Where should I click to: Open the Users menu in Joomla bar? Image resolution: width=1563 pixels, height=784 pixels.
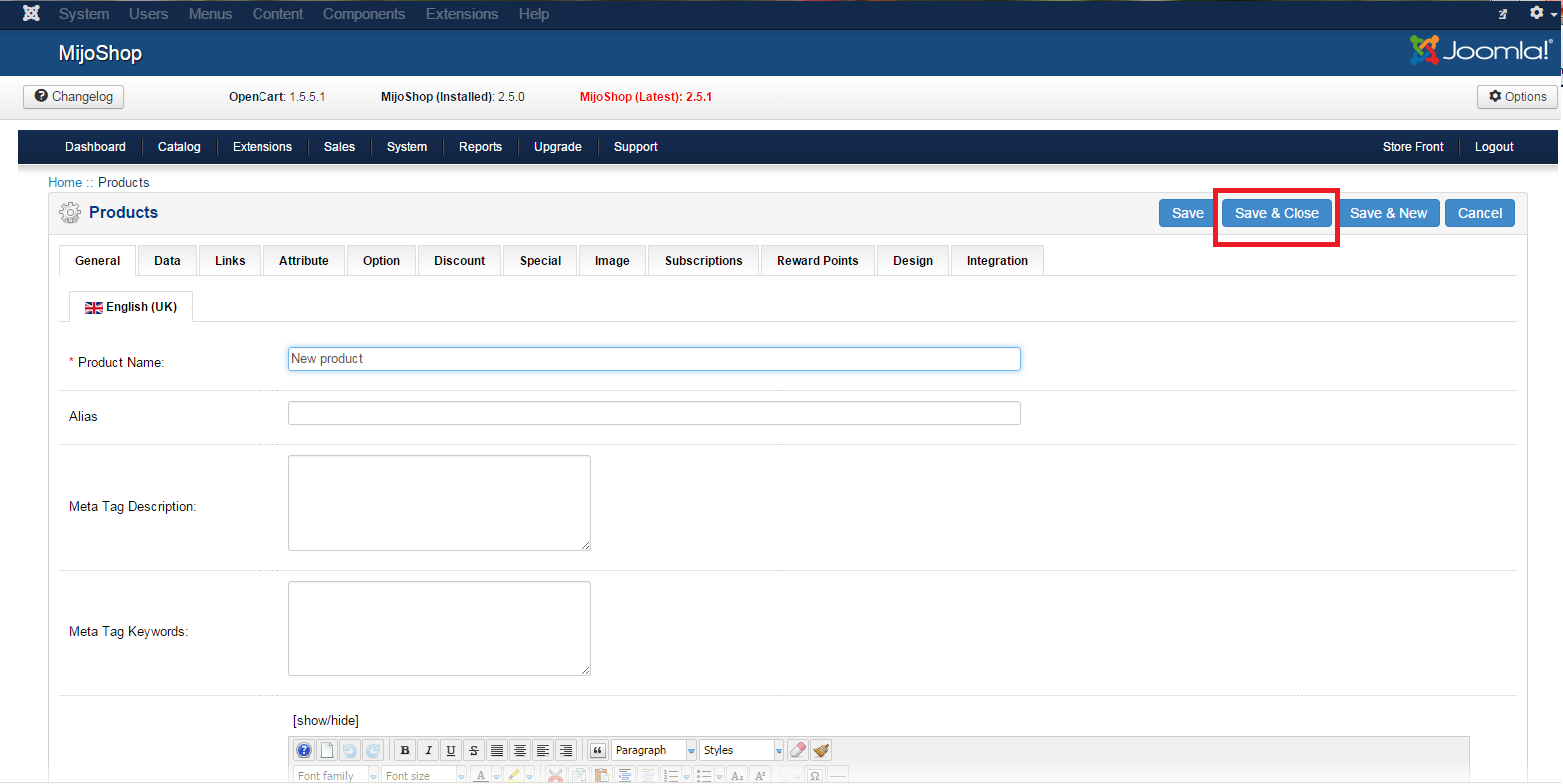148,14
